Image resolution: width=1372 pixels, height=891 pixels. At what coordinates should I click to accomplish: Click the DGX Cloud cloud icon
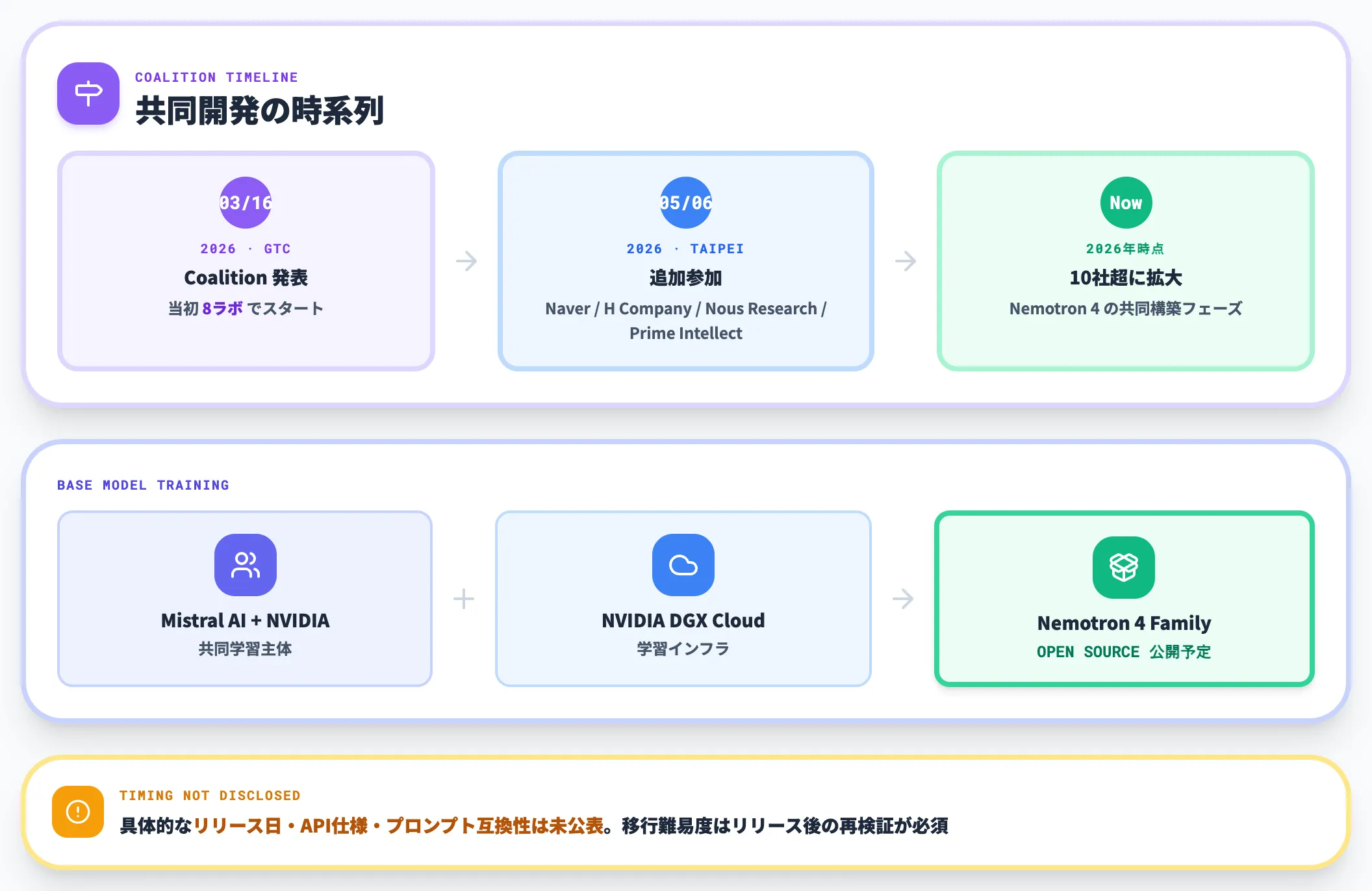point(683,565)
